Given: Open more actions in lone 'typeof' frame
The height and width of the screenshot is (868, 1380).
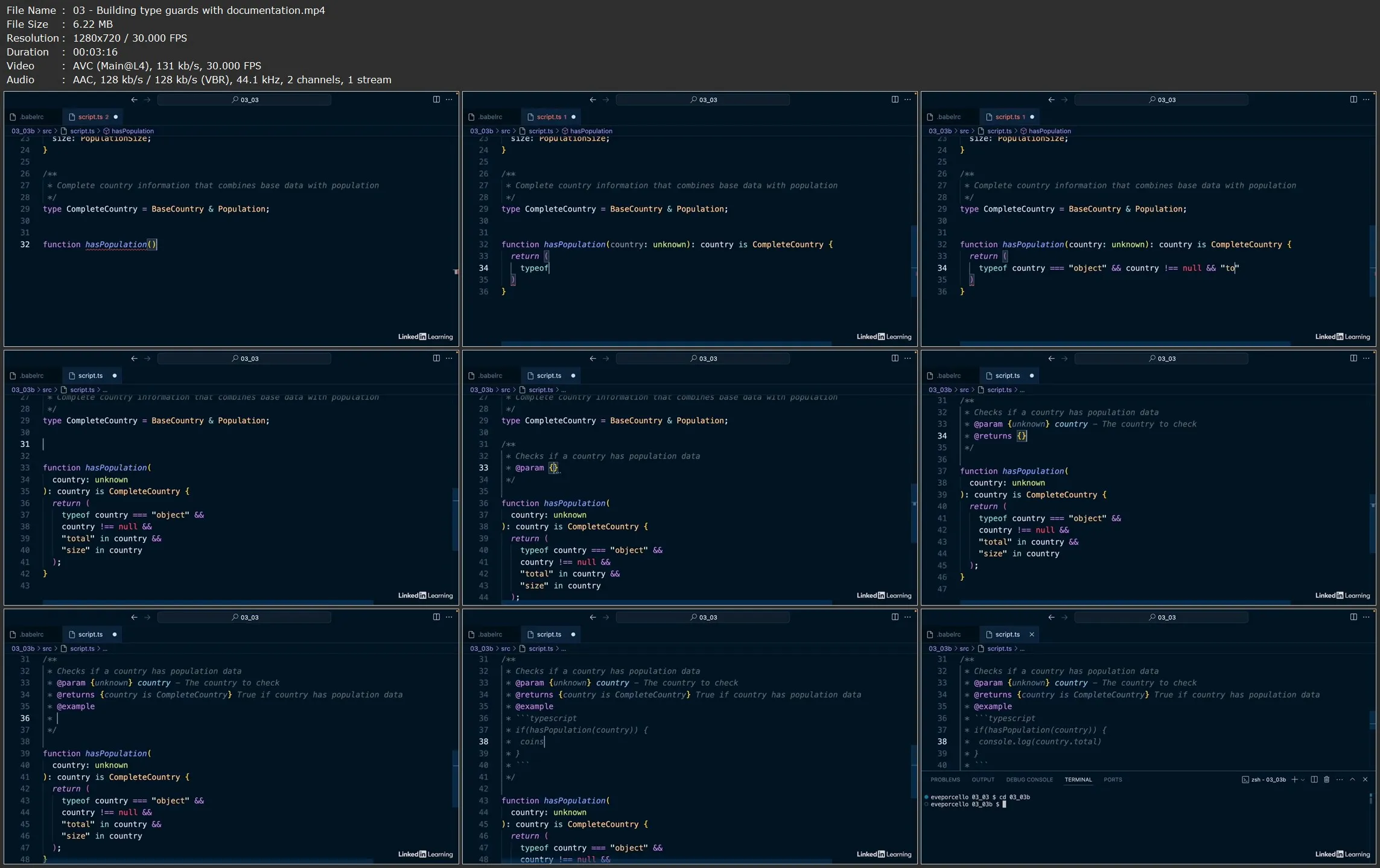Looking at the screenshot, I should [x=908, y=100].
